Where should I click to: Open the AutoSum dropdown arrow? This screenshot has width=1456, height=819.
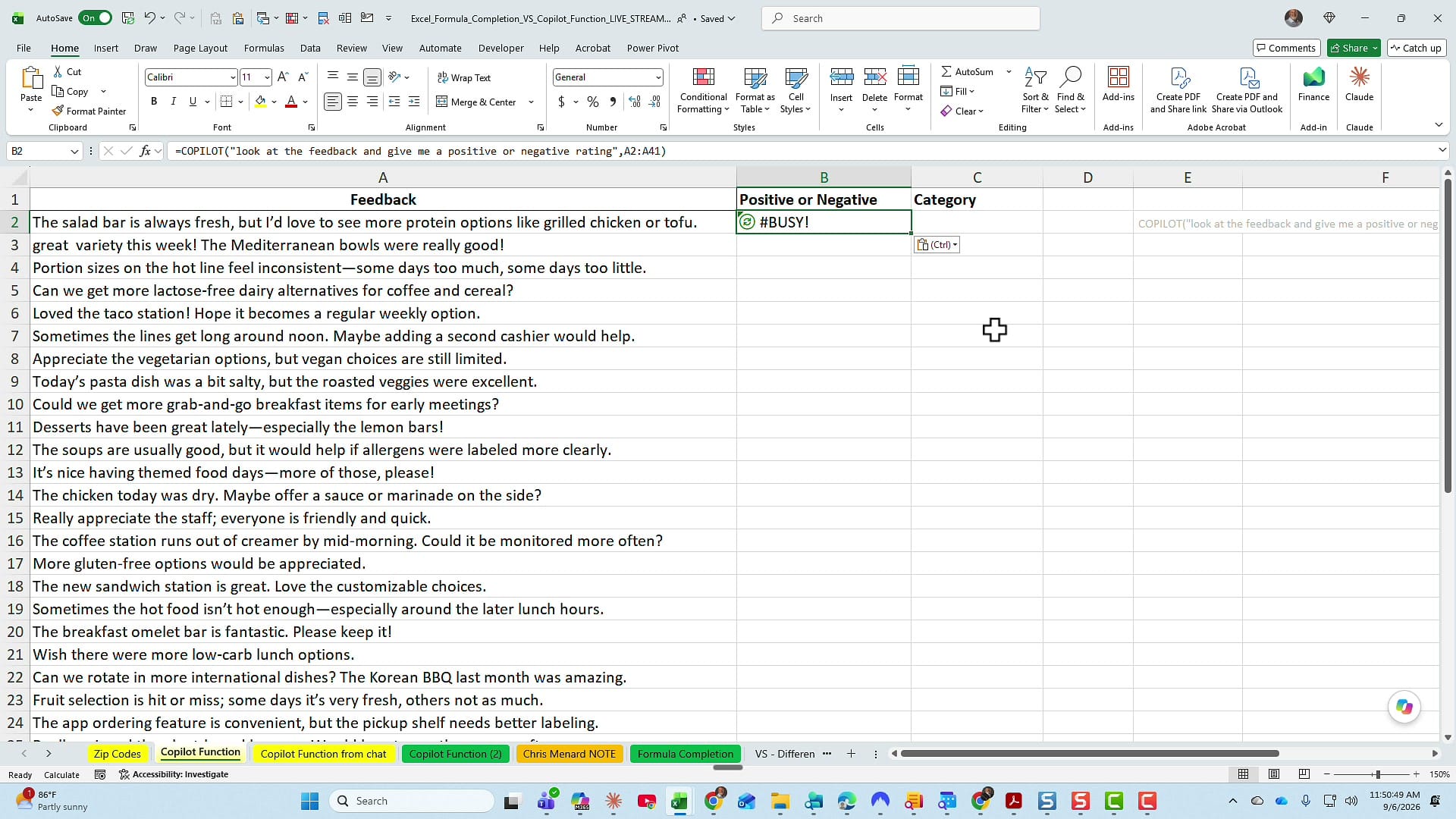[1009, 71]
